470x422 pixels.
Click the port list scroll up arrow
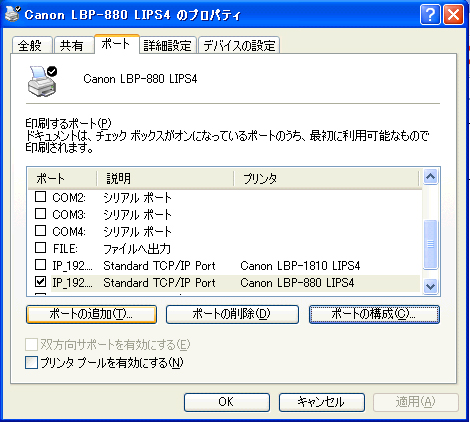[x=431, y=177]
